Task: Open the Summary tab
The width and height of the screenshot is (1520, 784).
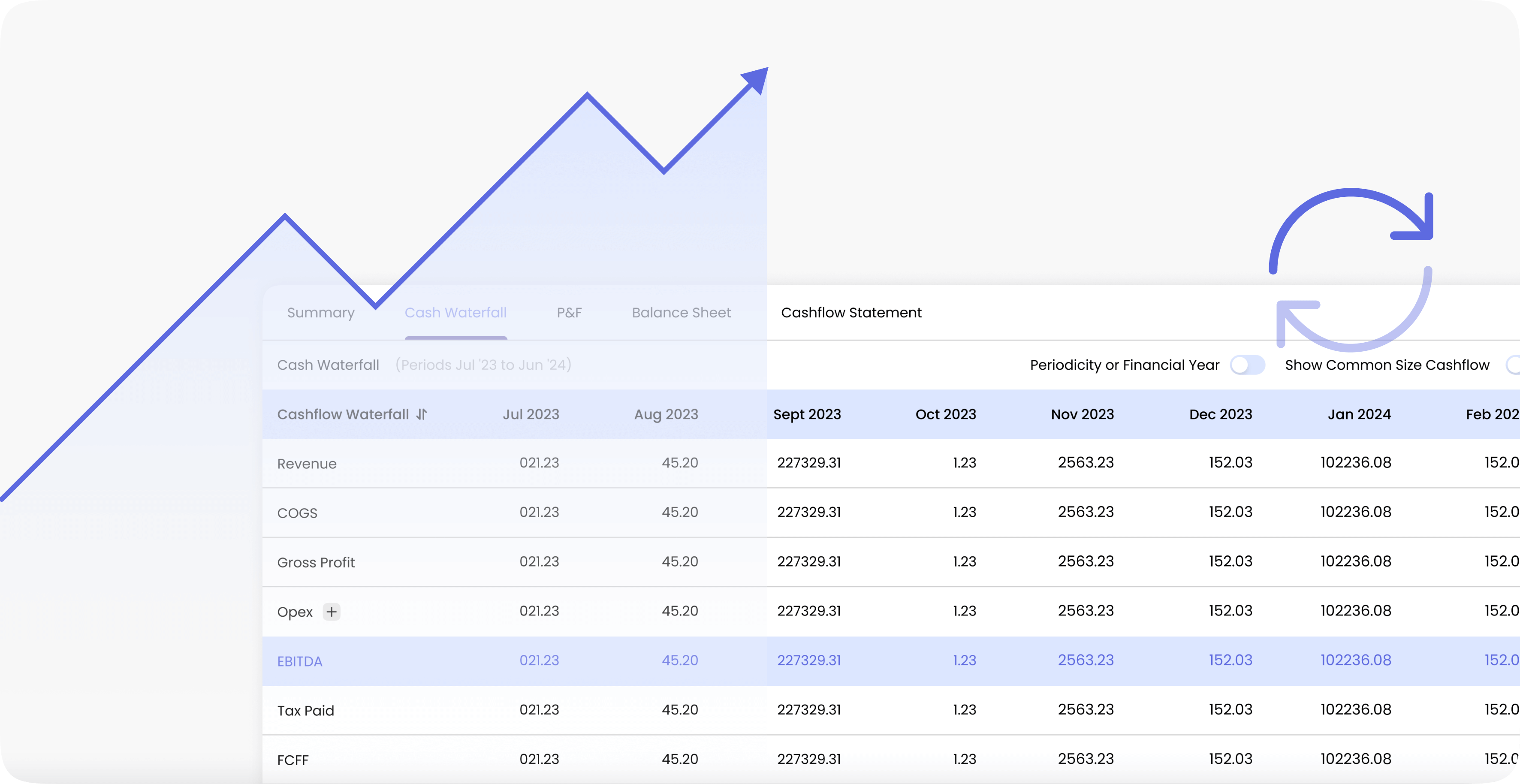Action: [x=320, y=313]
